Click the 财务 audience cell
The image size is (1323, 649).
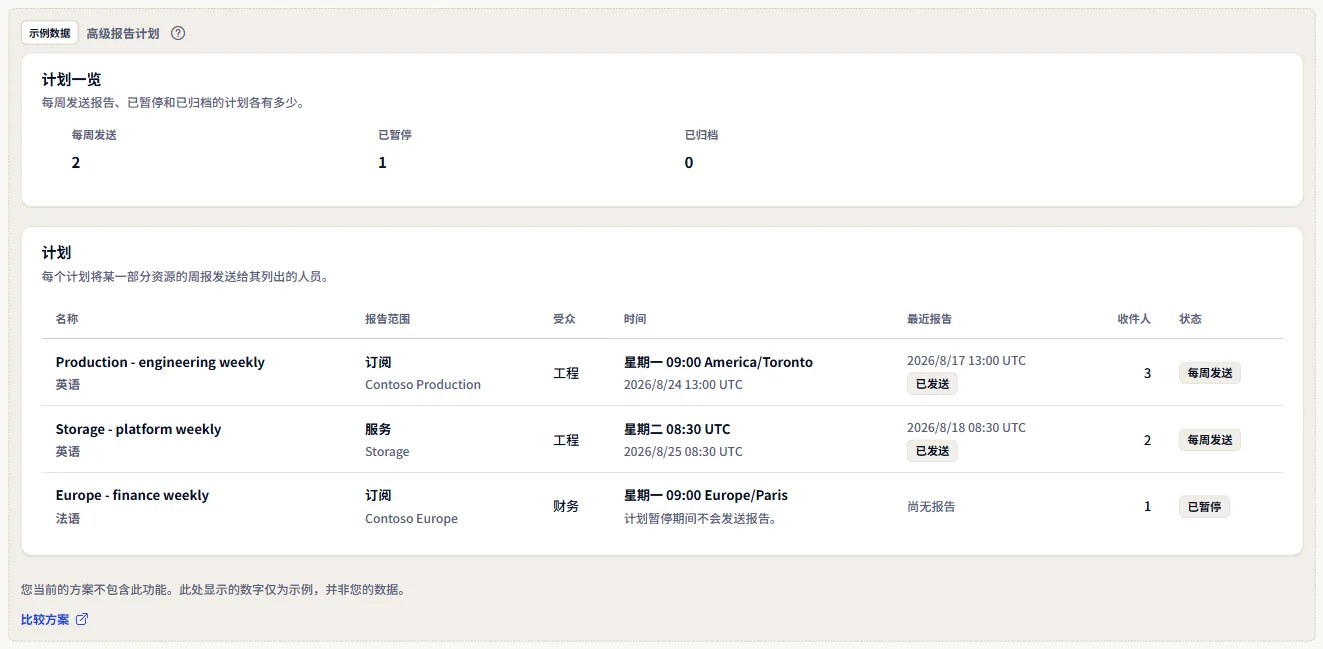tap(566, 506)
